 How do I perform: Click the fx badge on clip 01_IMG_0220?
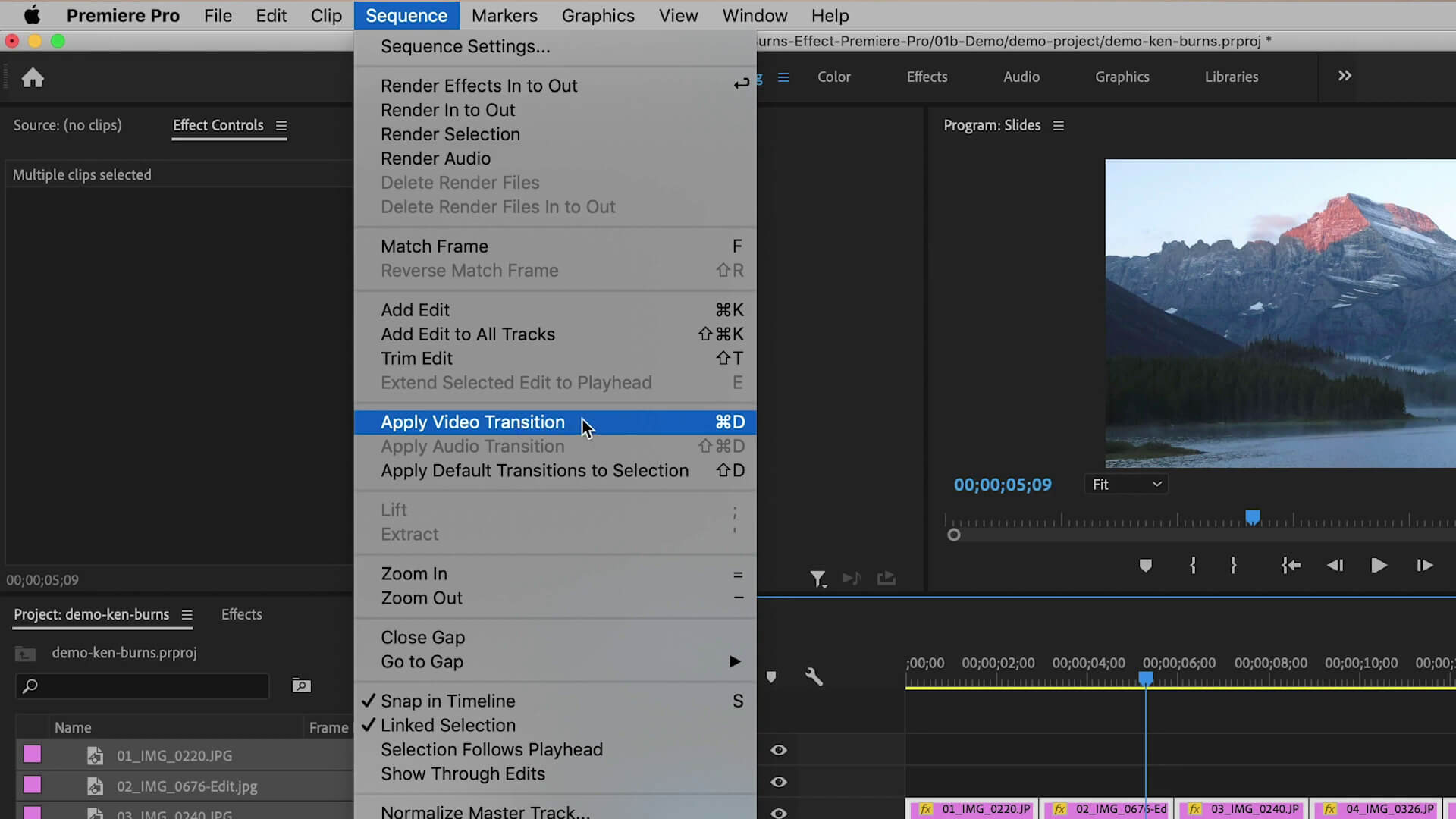click(x=926, y=809)
